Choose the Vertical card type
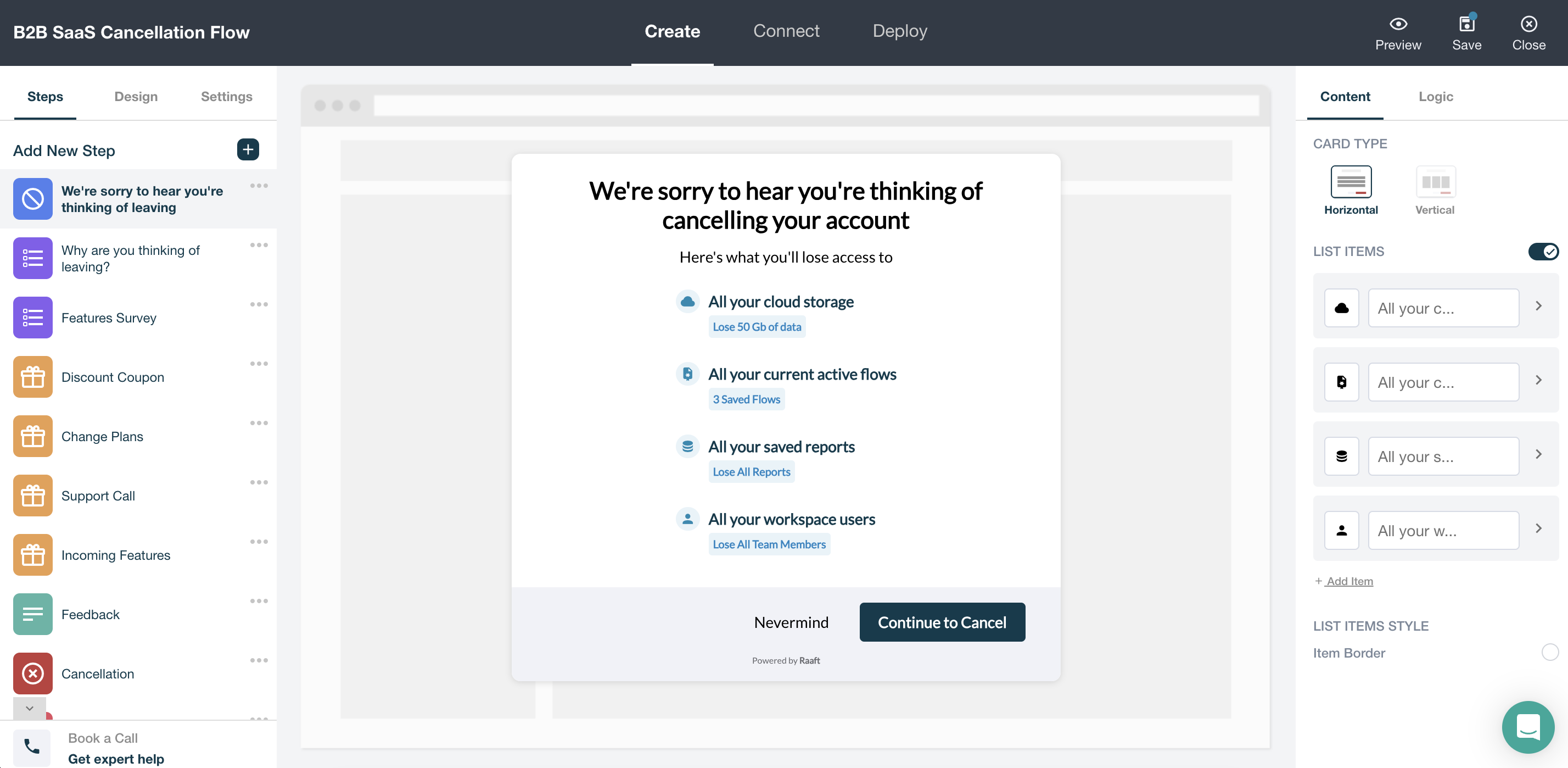Viewport: 1568px width, 768px height. pos(1435,182)
